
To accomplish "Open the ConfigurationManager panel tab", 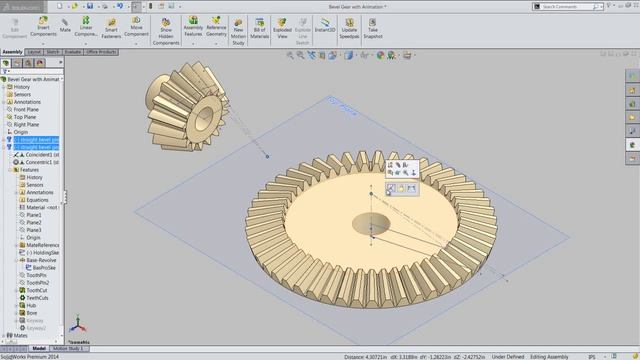I will point(29,63).
